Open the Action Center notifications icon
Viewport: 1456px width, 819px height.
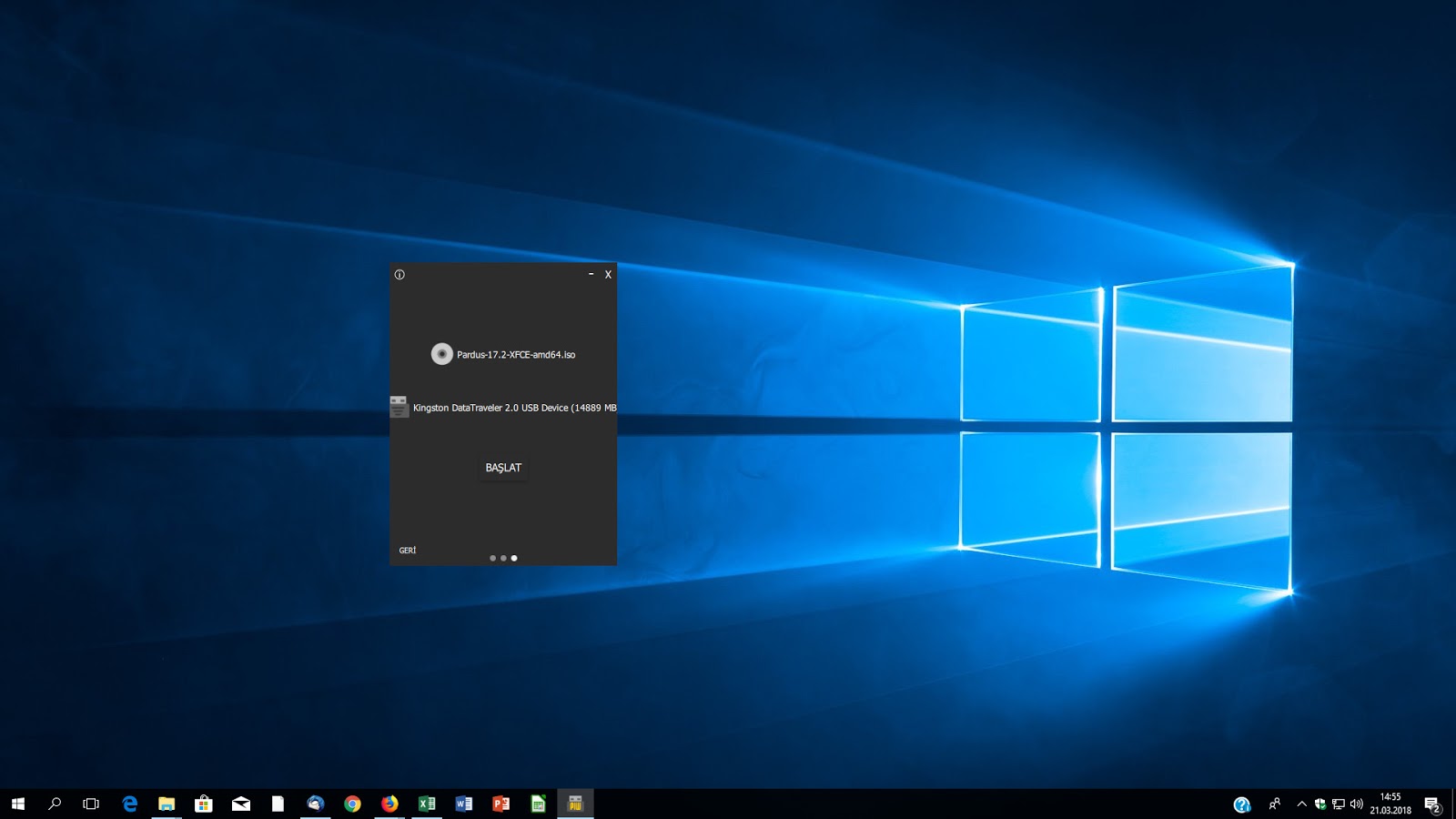point(1432,804)
